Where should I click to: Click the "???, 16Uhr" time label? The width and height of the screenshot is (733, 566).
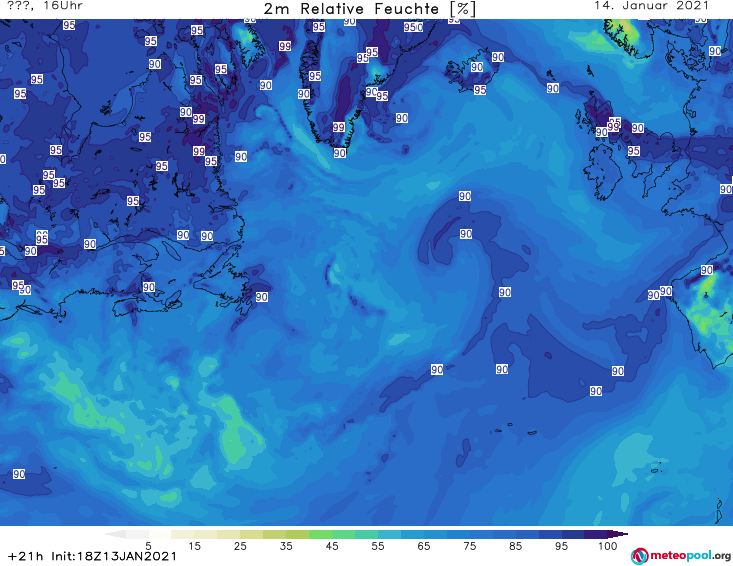pos(45,6)
